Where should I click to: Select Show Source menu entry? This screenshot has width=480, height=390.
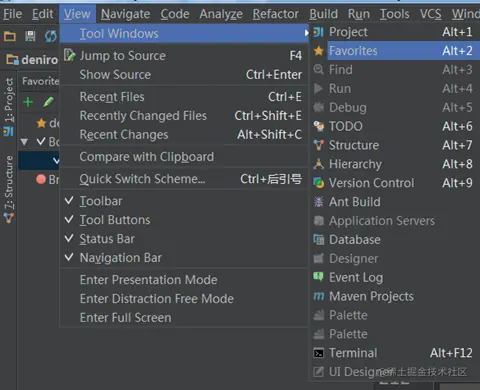point(184,75)
